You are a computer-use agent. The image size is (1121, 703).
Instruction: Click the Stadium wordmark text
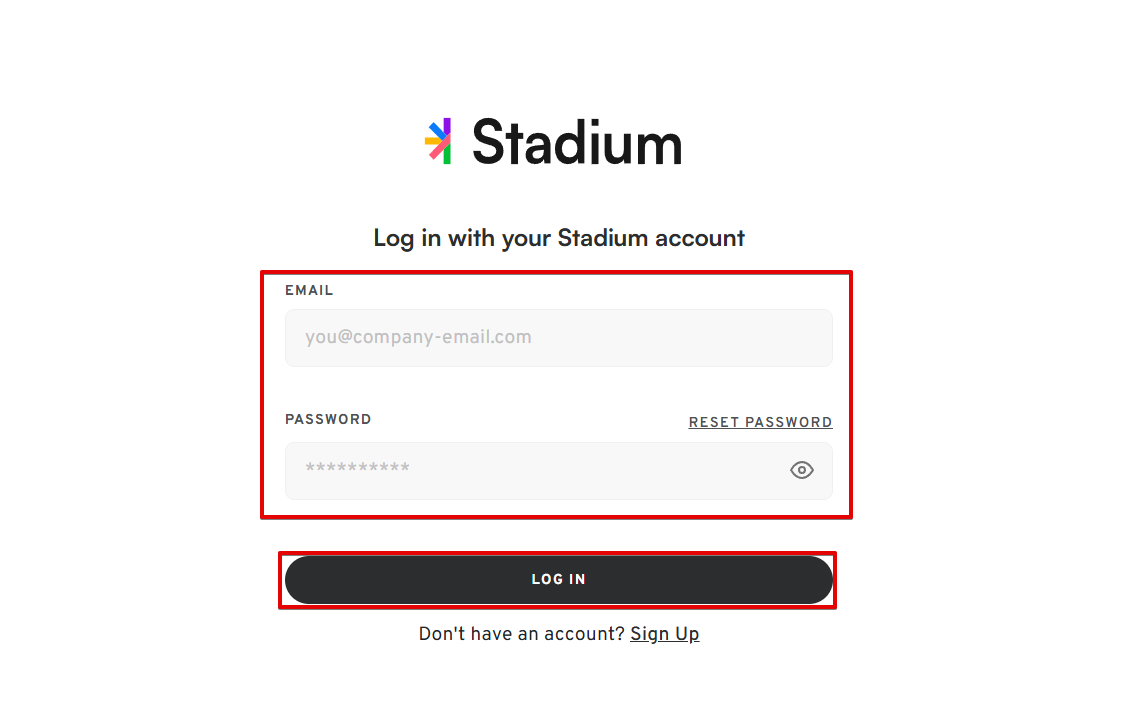577,142
